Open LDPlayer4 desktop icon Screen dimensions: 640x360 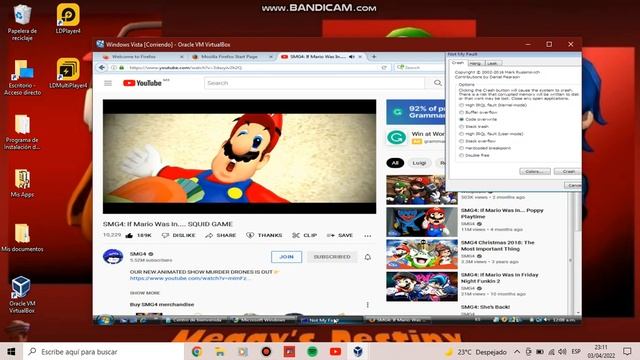[x=68, y=19]
